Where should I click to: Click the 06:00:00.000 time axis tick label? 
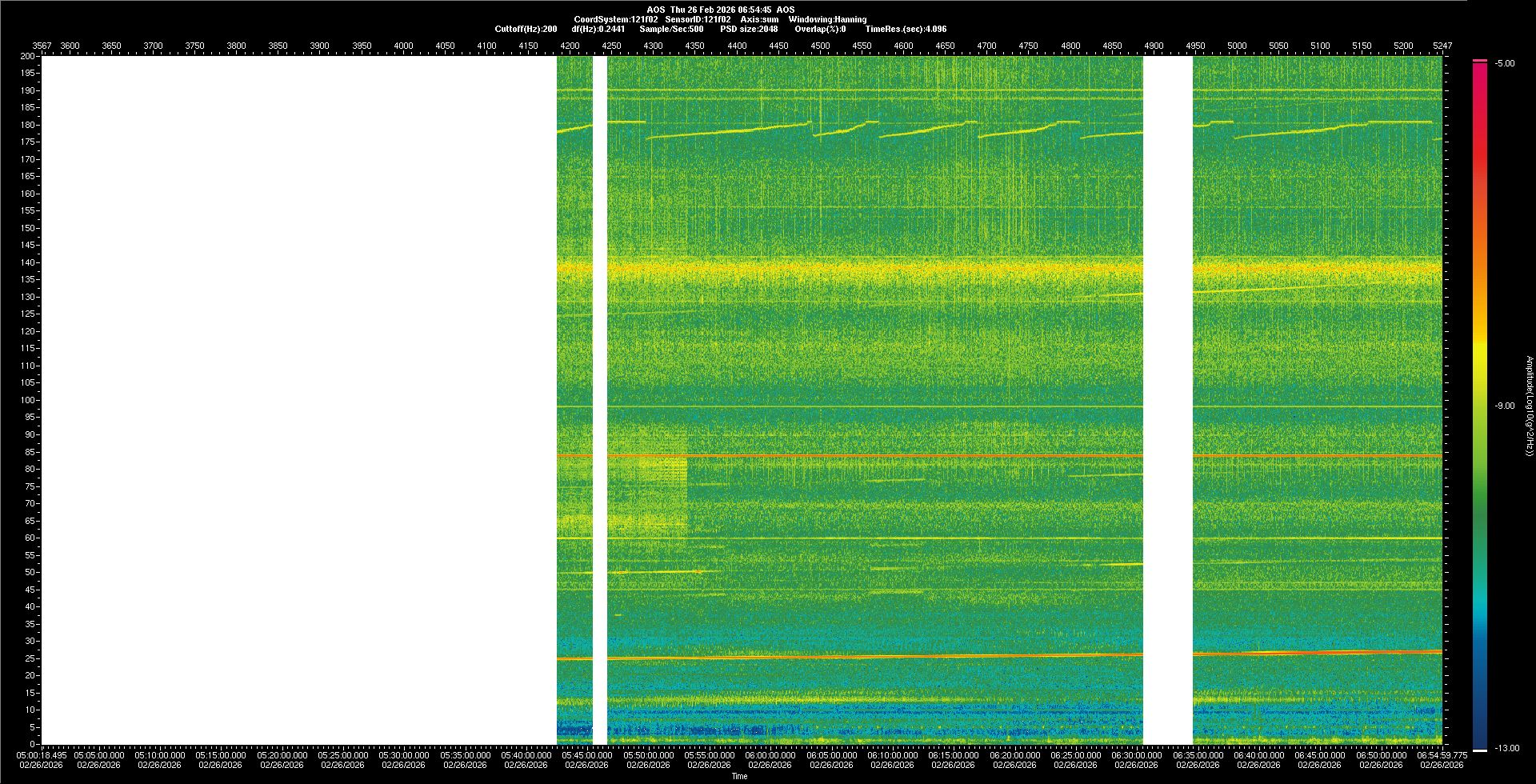click(770, 755)
